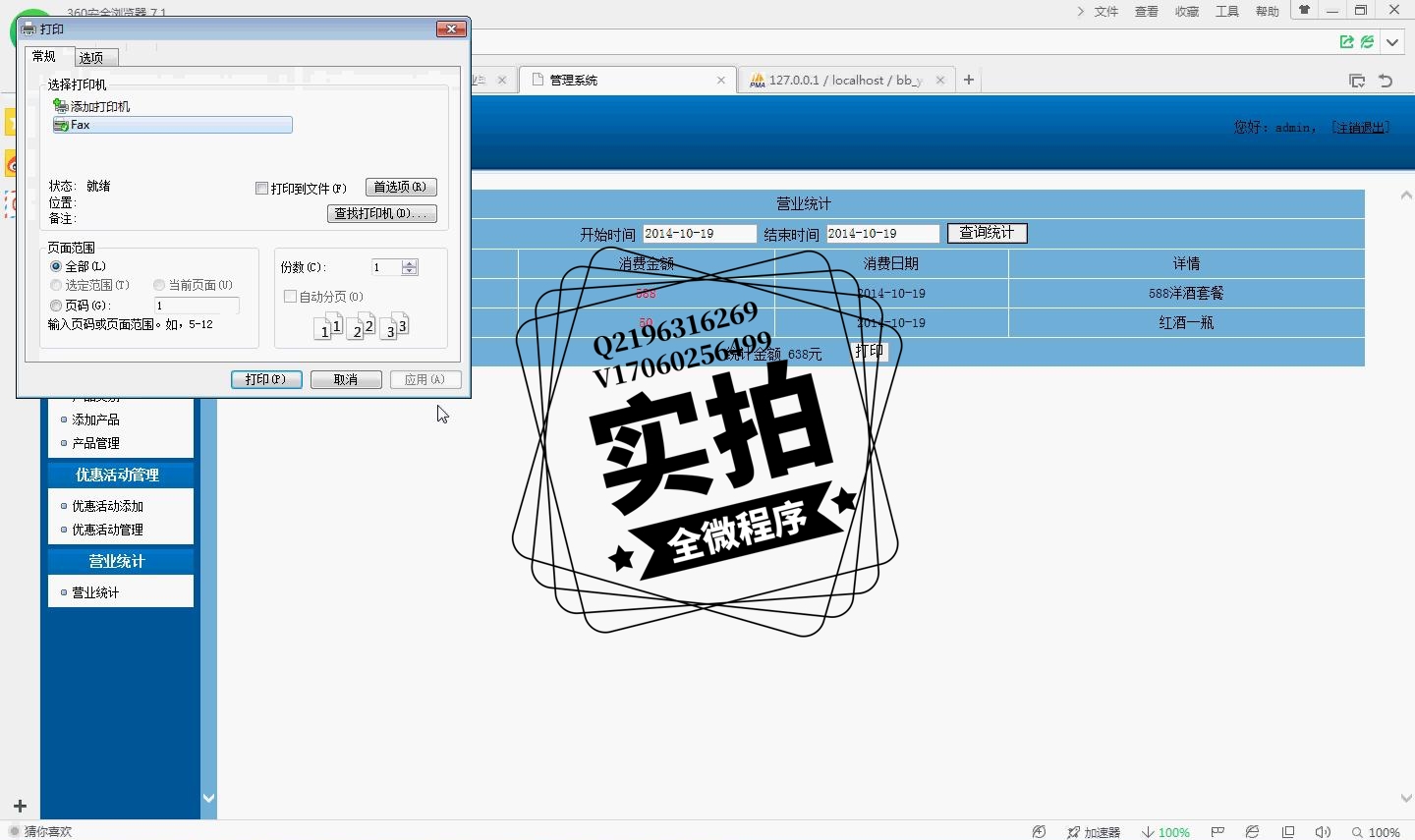The height and width of the screenshot is (840, 1415).
Task: Click the 打印 button on statistics page
Action: click(x=870, y=351)
